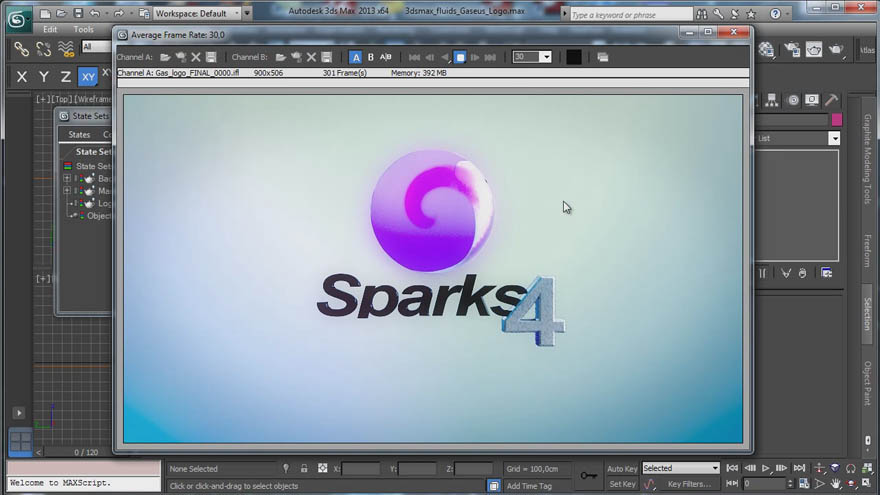Open last rendered image in Channel A
880x495 pixels.
pyautogui.click(x=181, y=57)
